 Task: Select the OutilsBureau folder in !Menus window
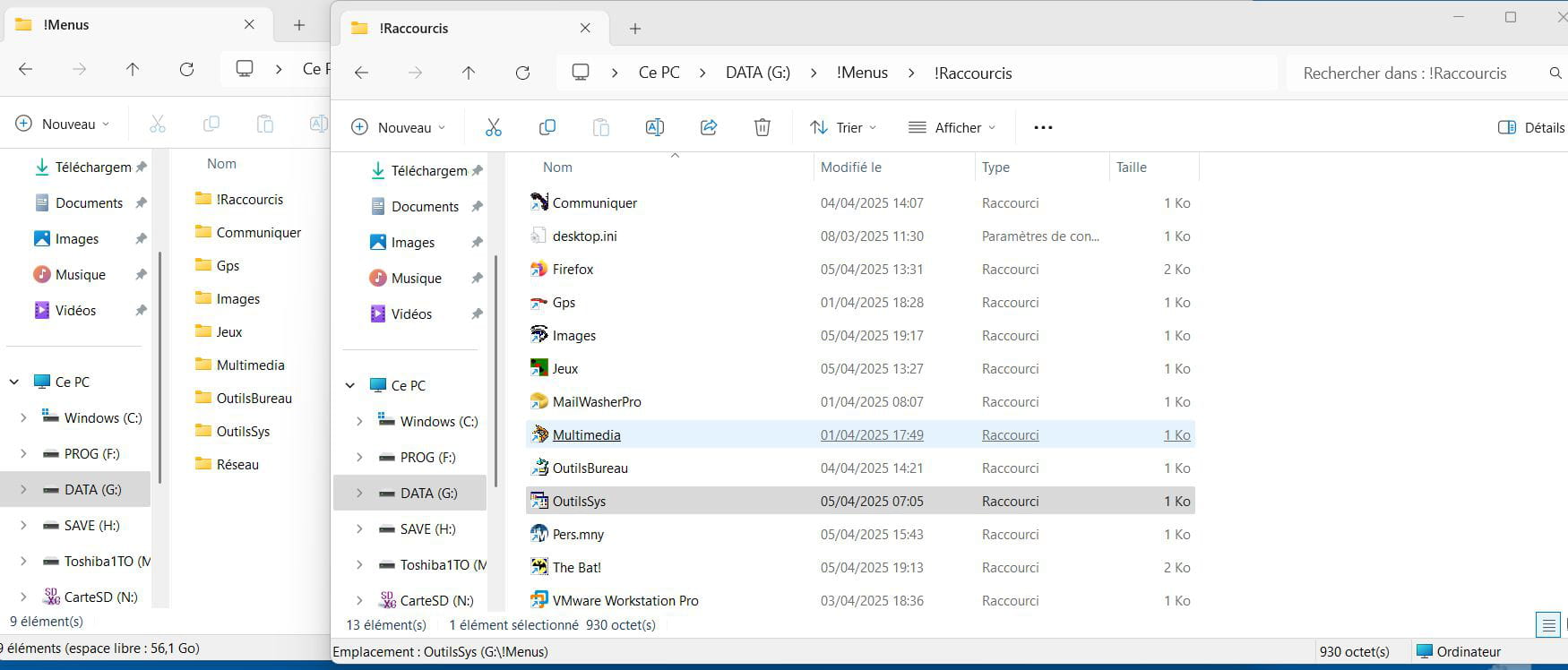coord(244,398)
